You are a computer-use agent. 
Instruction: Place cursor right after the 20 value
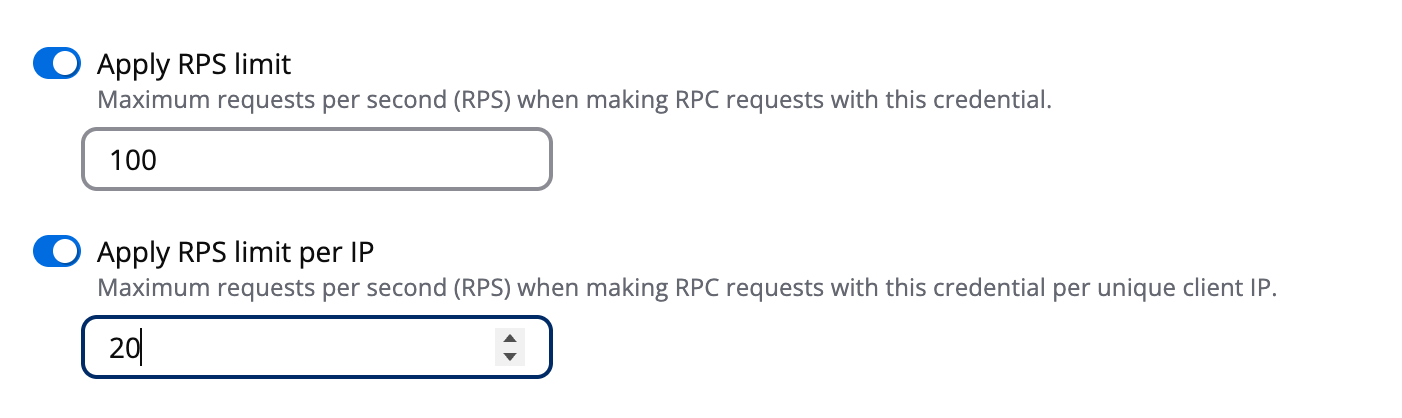click(x=142, y=347)
